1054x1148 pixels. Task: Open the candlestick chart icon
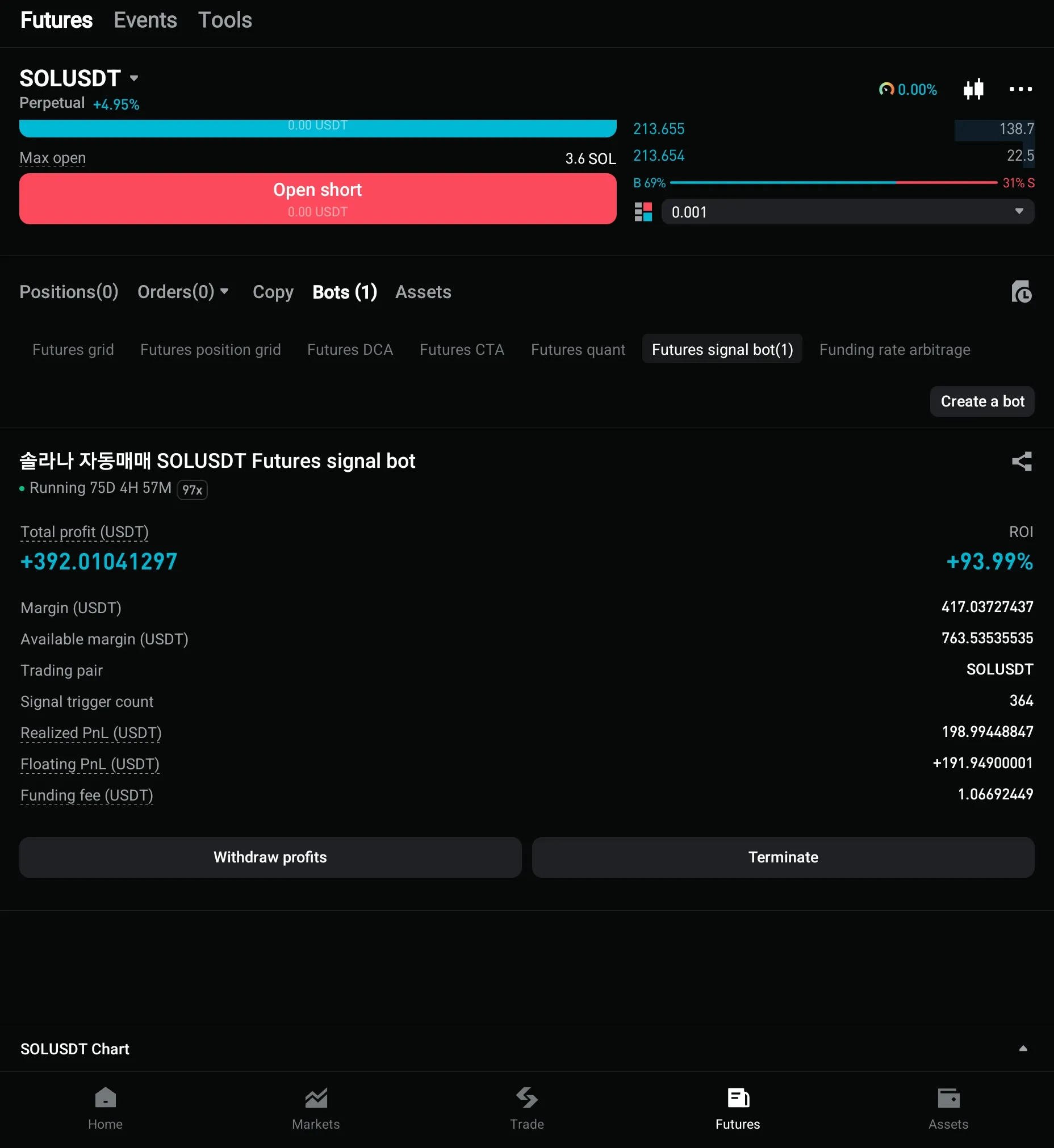pos(973,90)
